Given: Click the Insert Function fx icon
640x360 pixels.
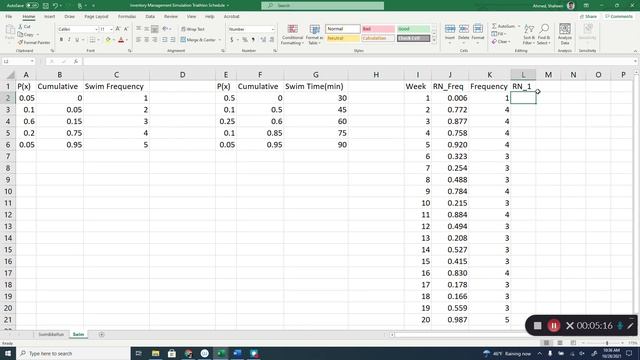Looking at the screenshot, I should [x=76, y=61].
